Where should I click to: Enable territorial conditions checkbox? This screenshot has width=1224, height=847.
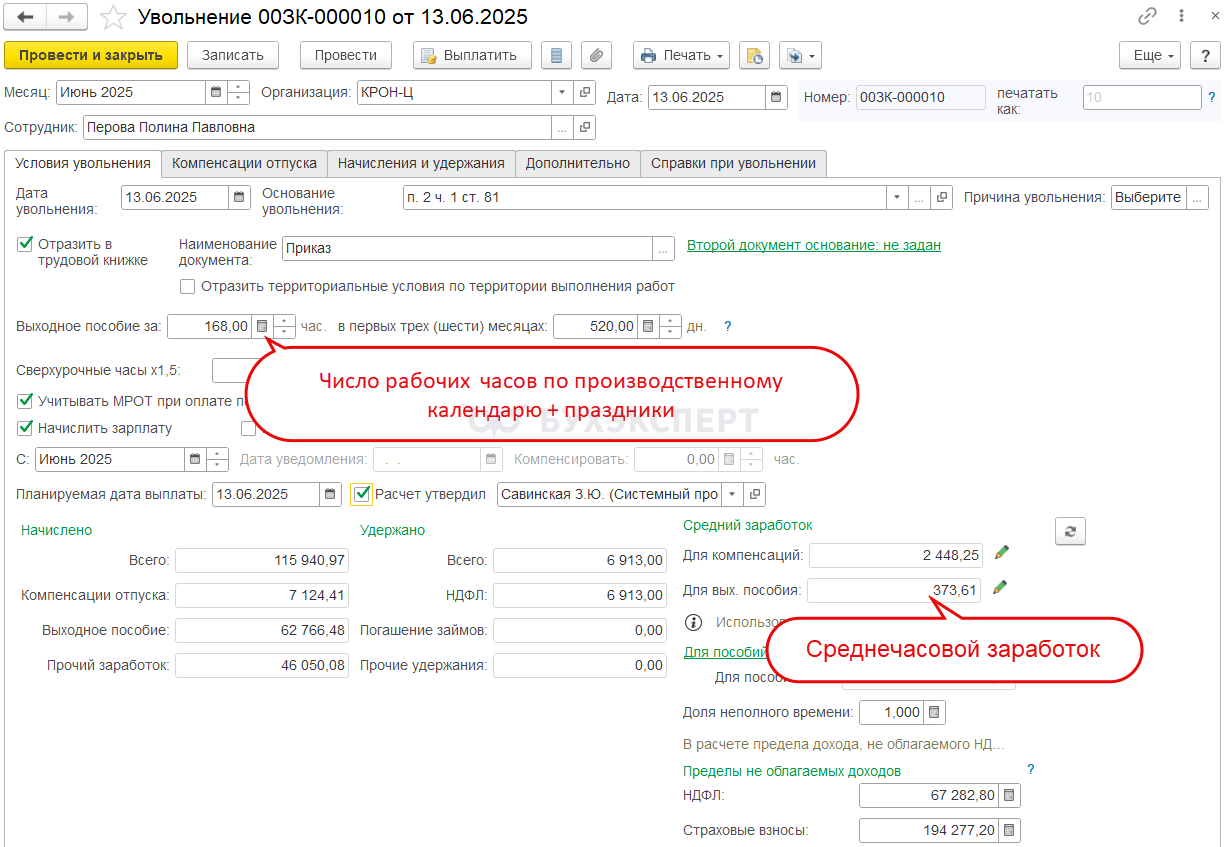[x=187, y=286]
